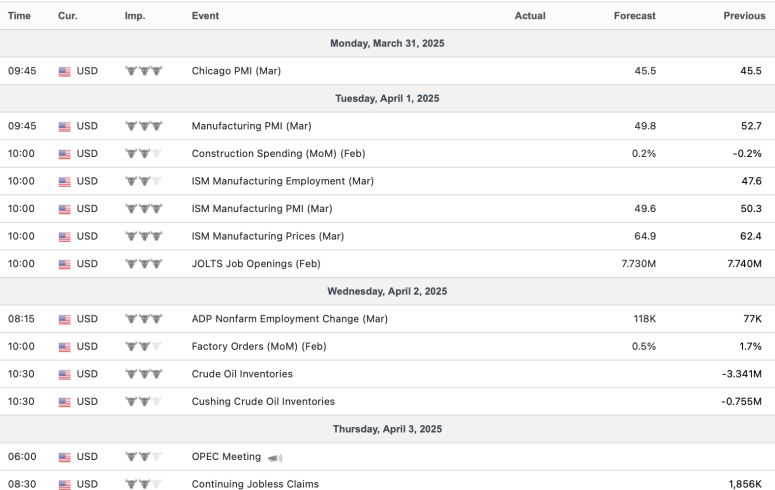Click the 47.6 previous ISM Employment value
This screenshot has height=490, width=775.
(751, 181)
